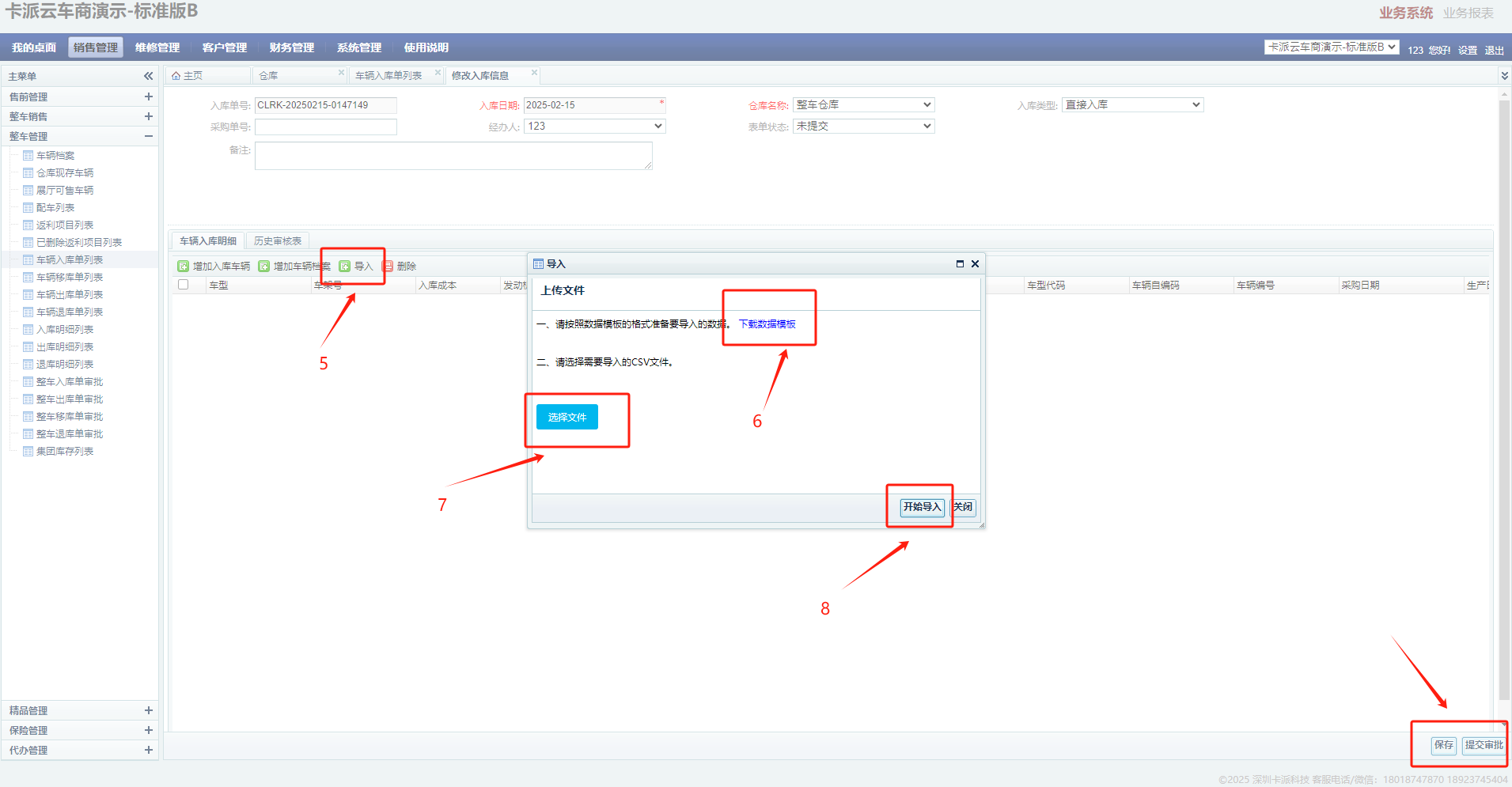Click the 开始导入 button
1512x787 pixels.
tap(922, 507)
